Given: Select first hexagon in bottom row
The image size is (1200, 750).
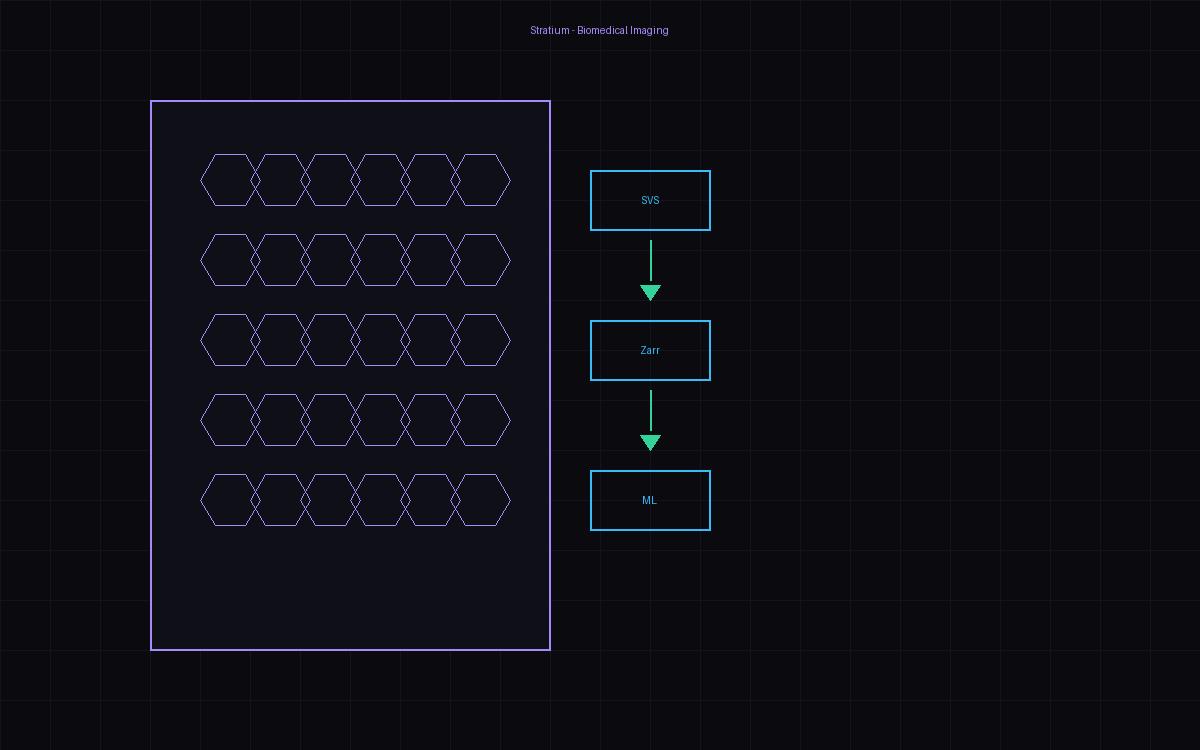Looking at the screenshot, I should point(229,500).
